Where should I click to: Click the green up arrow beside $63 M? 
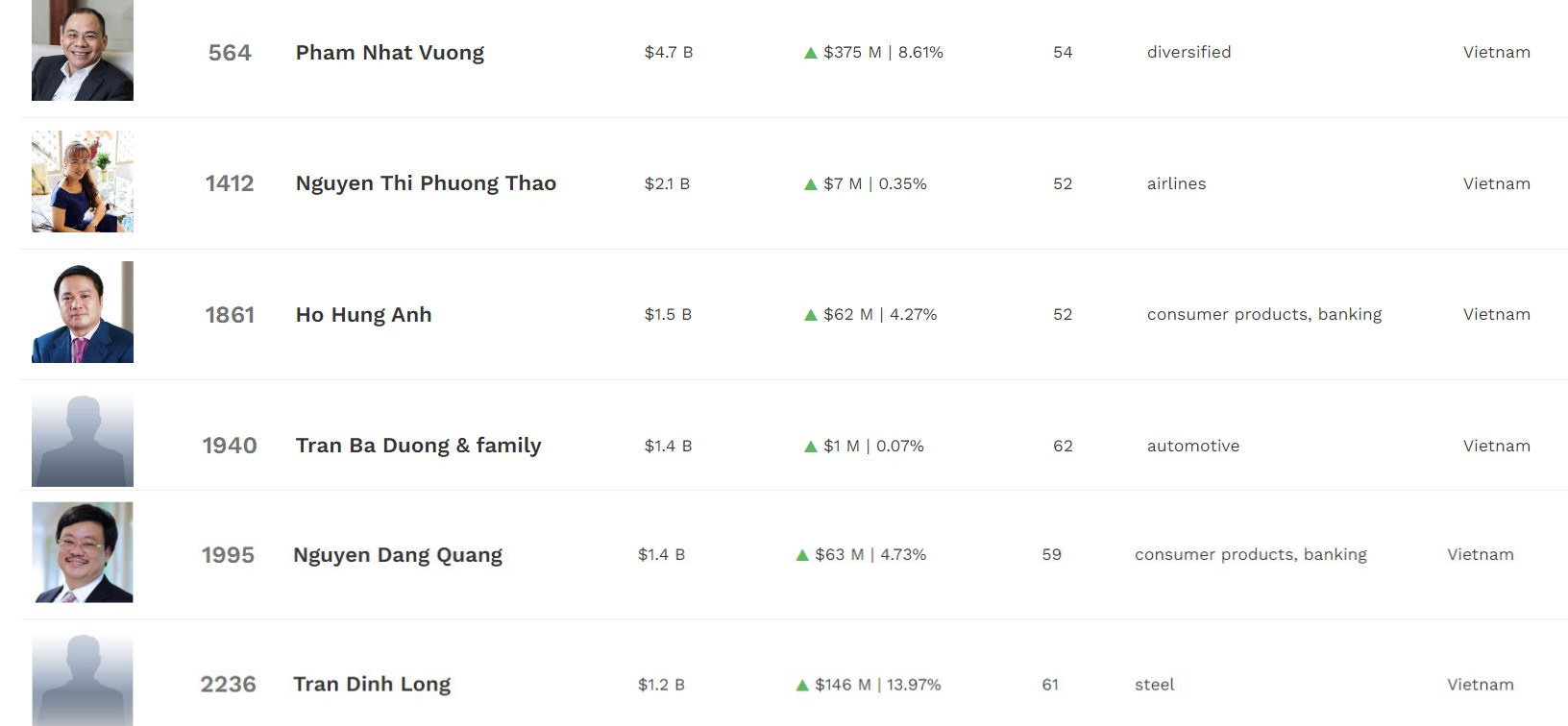point(802,555)
